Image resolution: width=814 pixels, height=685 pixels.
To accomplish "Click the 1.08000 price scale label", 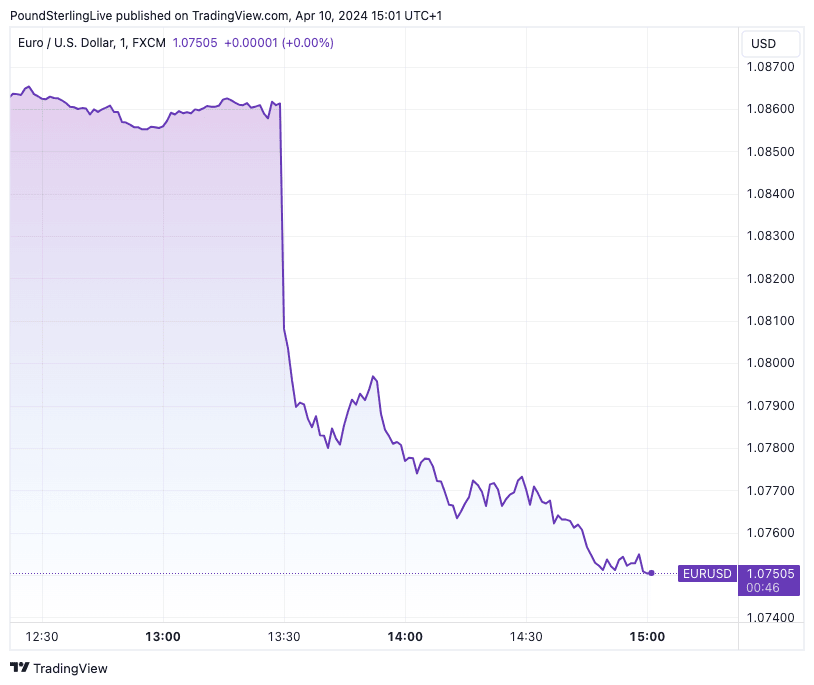I will pyautogui.click(x=771, y=363).
